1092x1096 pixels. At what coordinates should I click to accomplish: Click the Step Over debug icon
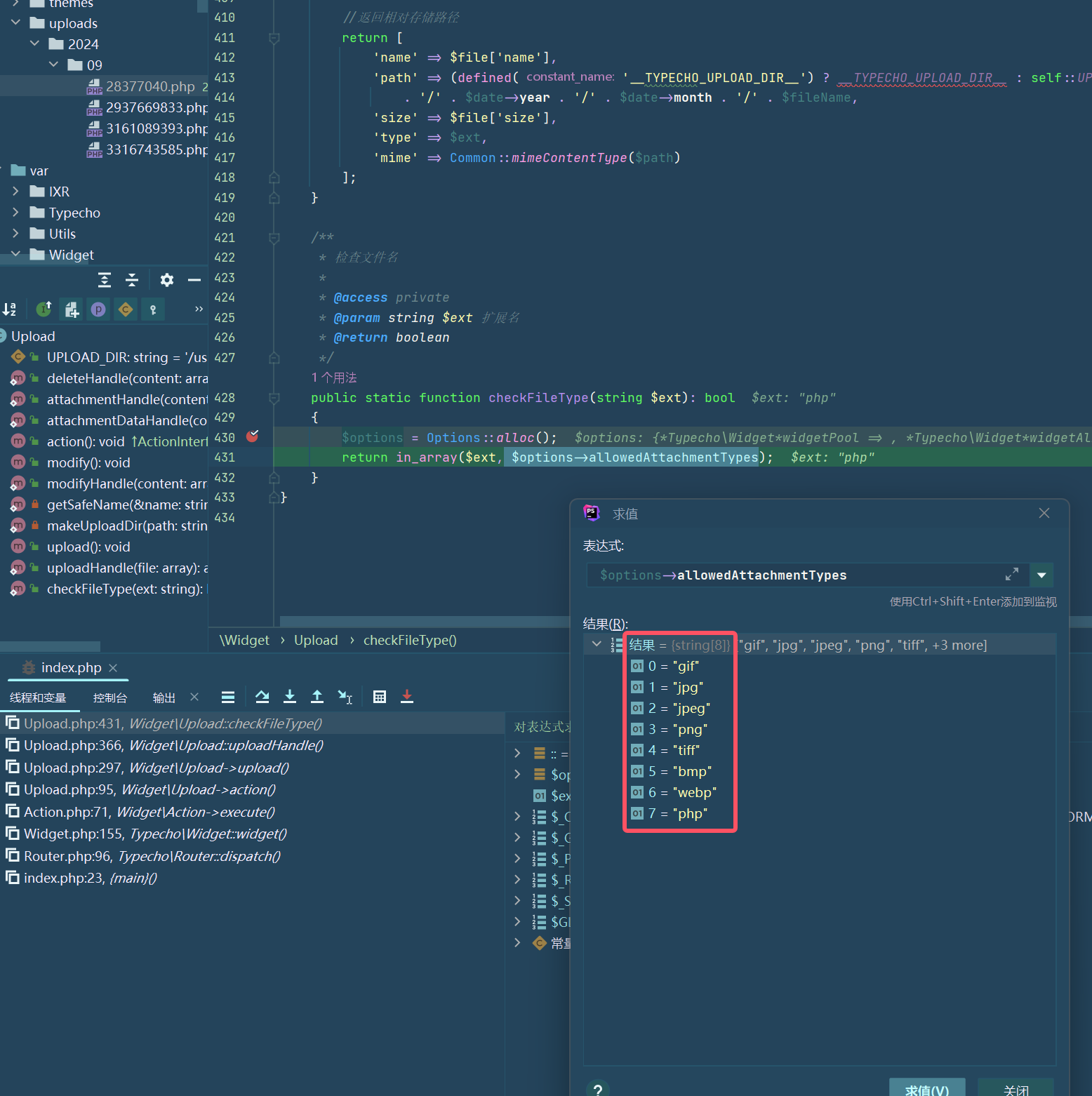coord(262,697)
